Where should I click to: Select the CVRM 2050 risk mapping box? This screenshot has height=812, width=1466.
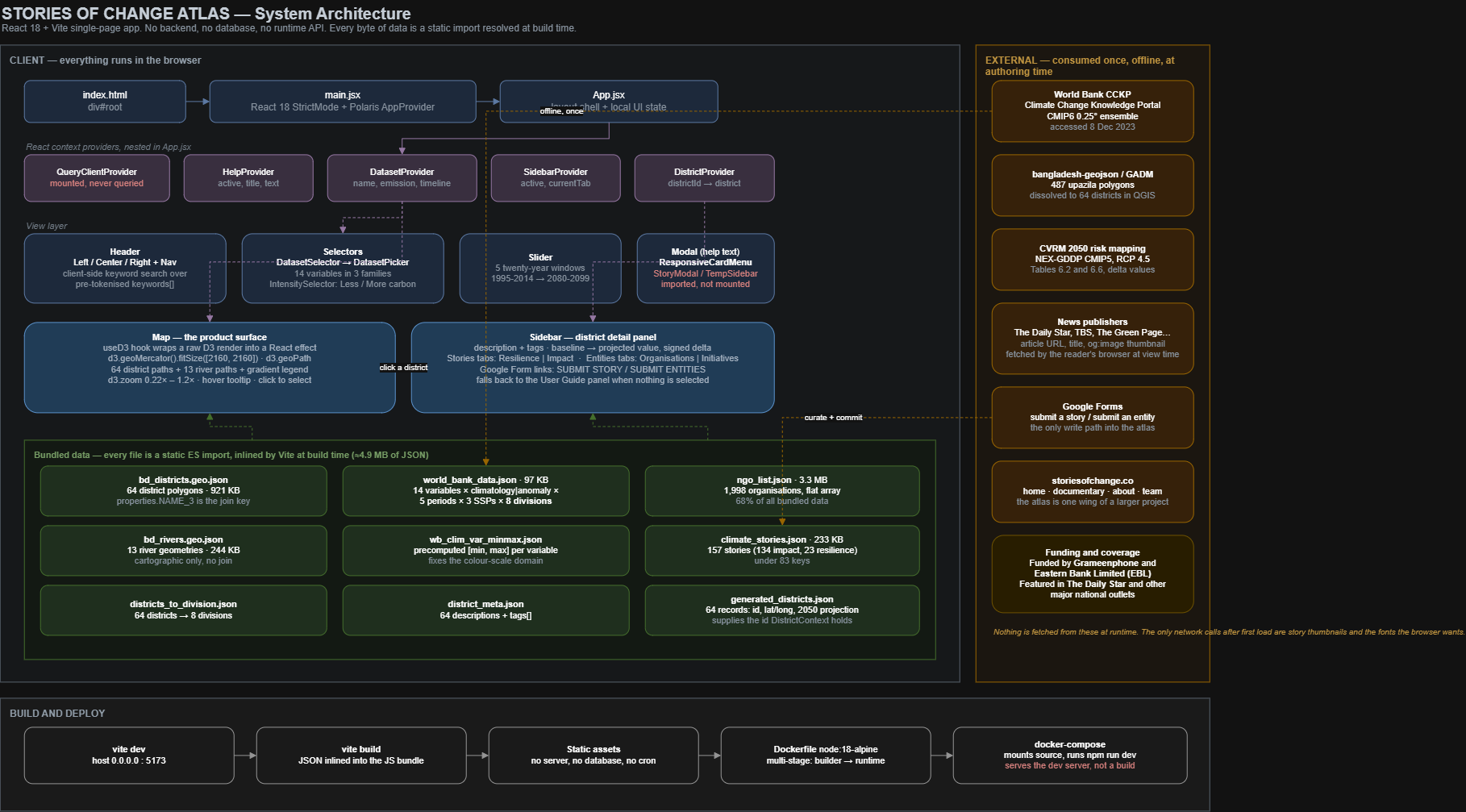[x=1093, y=260]
